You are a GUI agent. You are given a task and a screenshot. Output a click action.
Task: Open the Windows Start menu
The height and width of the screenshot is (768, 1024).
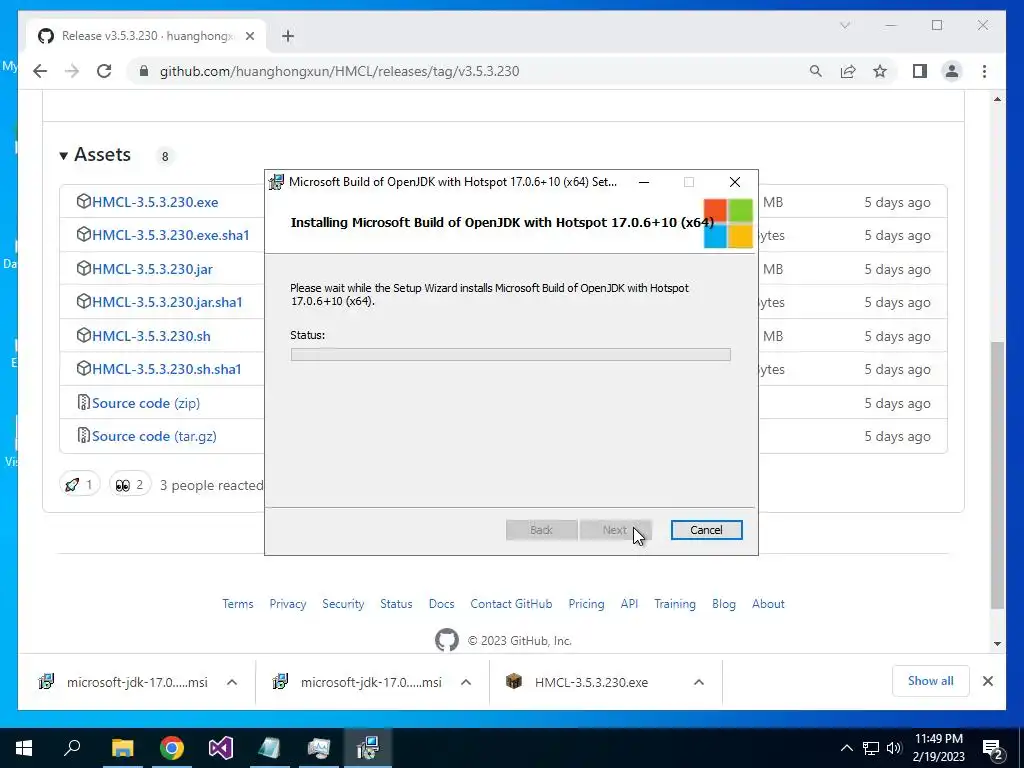pyautogui.click(x=24, y=748)
